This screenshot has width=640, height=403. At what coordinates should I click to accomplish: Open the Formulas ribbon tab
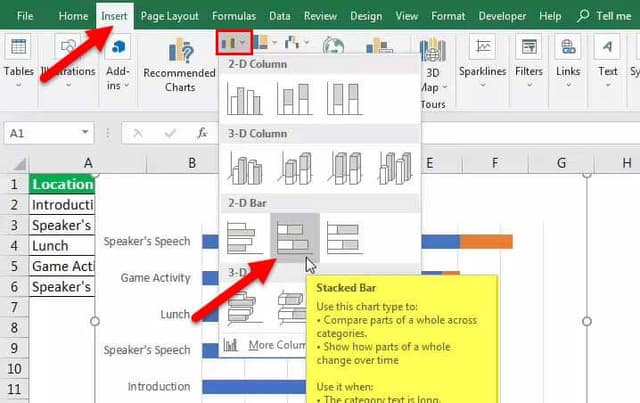234,16
